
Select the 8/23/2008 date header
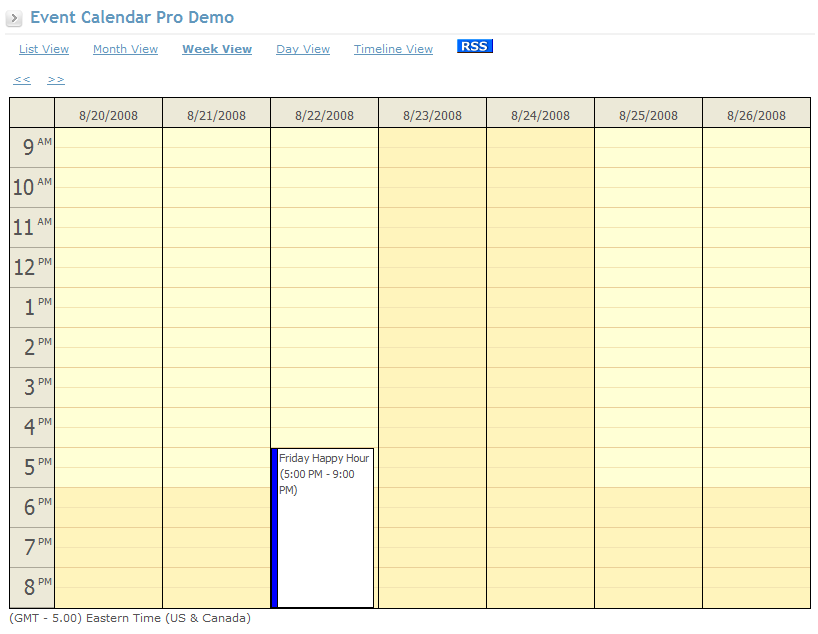(x=432, y=115)
